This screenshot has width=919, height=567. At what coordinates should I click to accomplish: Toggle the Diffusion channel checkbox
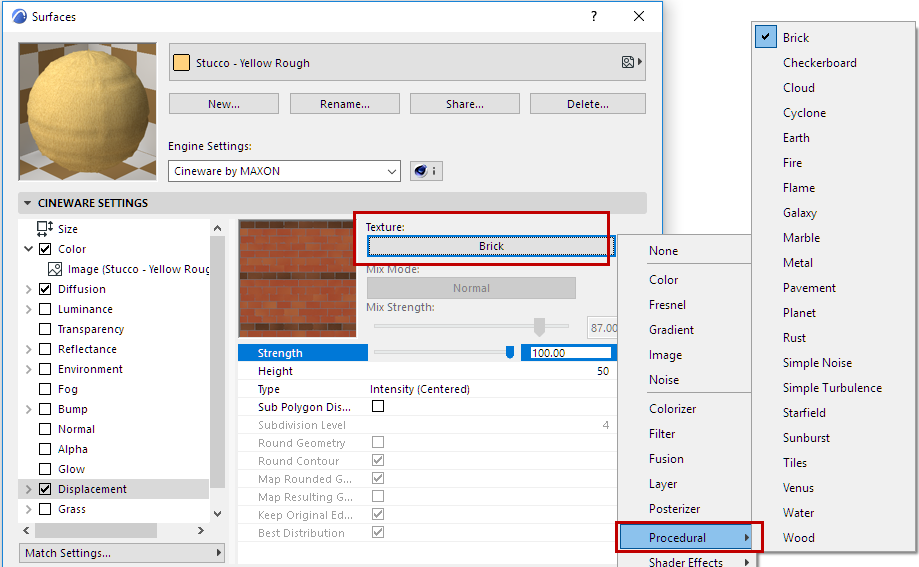coord(45,289)
